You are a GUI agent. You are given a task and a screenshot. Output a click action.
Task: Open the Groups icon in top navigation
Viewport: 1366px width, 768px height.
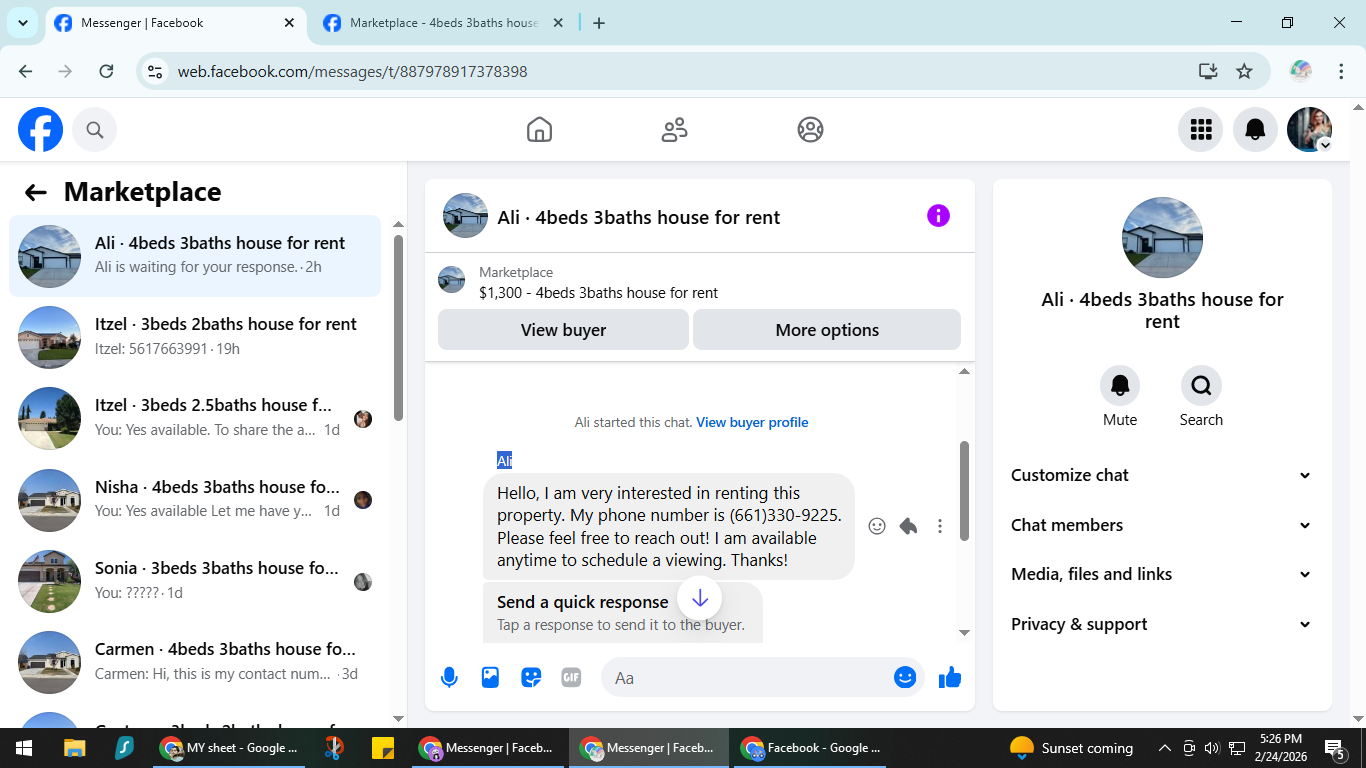pos(810,130)
